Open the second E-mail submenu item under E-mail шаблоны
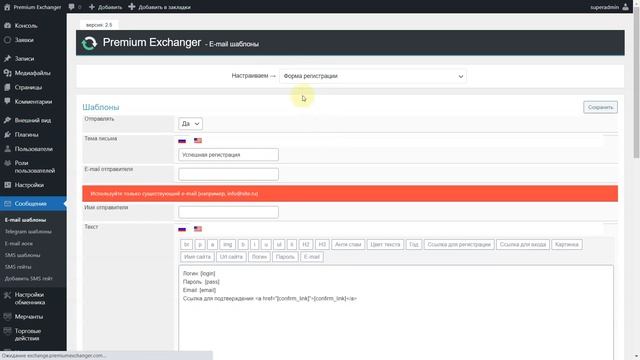Viewport: 640px width, 360px height. (x=19, y=244)
